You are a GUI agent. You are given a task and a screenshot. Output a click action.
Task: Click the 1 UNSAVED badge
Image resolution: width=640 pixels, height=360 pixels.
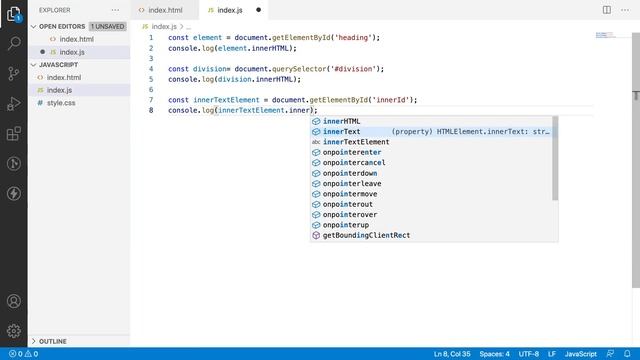107,27
